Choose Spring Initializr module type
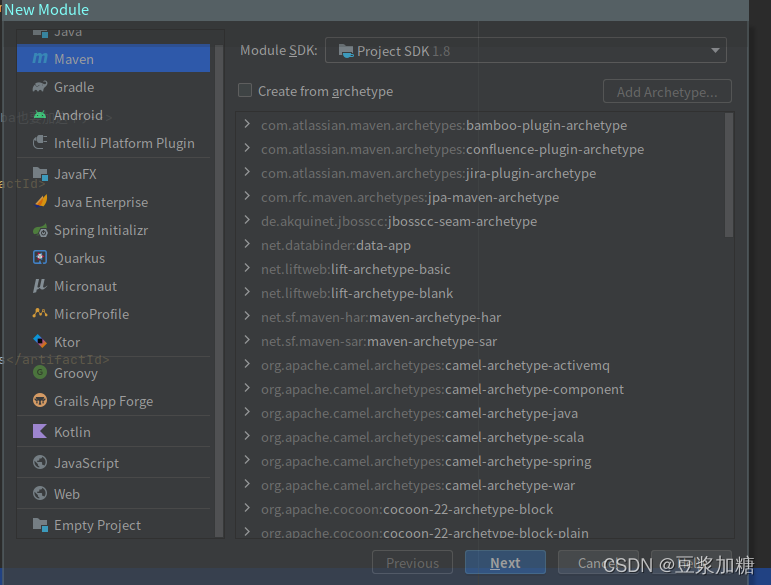This screenshot has height=585, width=771. [x=114, y=230]
